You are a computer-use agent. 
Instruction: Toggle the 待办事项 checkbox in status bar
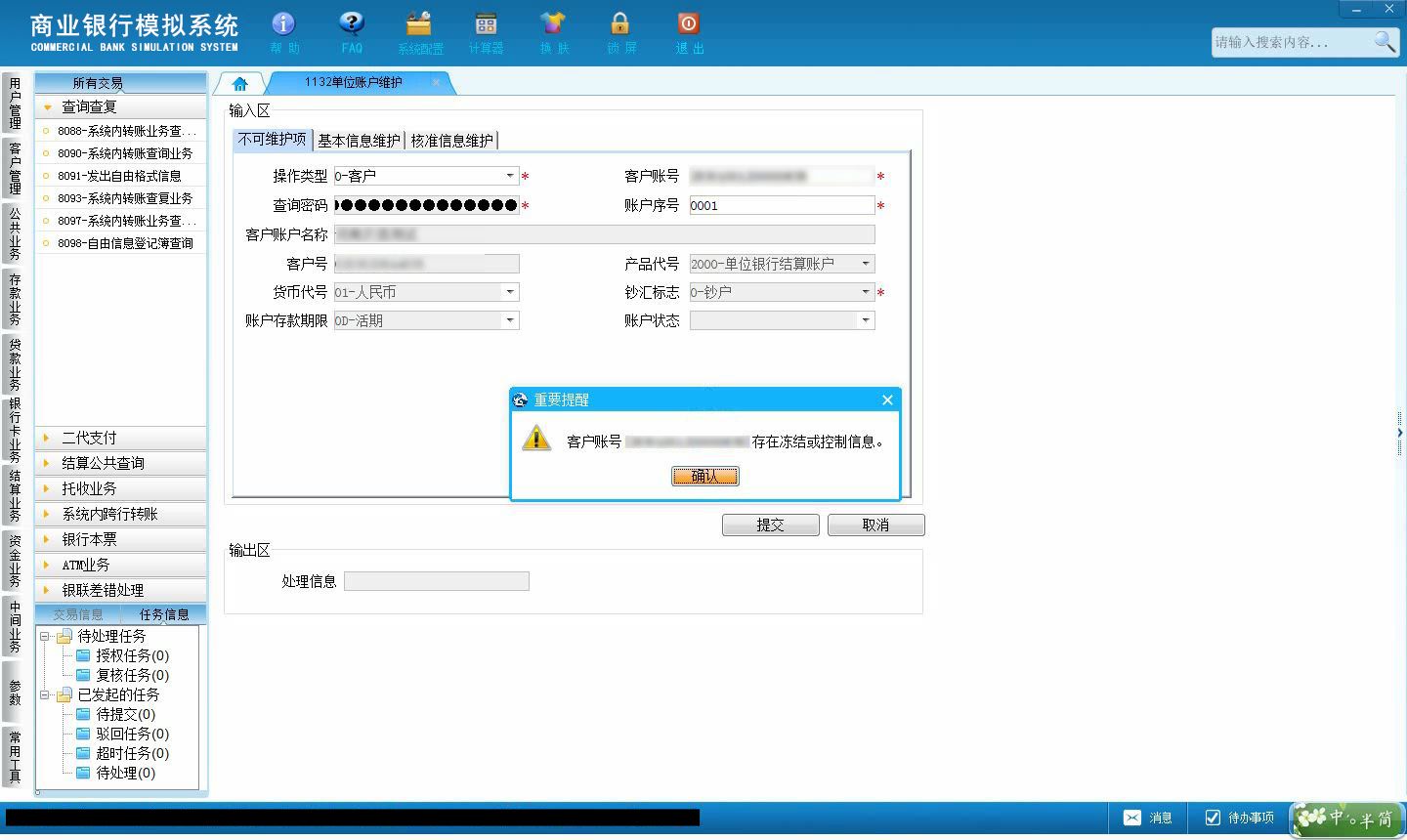click(x=1213, y=818)
